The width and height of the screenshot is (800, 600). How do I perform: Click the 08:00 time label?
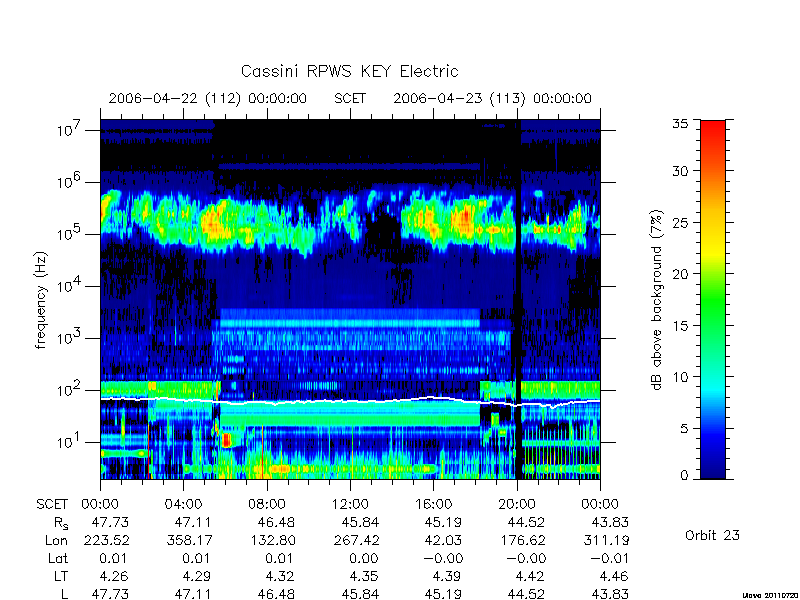pyautogui.click(x=267, y=505)
